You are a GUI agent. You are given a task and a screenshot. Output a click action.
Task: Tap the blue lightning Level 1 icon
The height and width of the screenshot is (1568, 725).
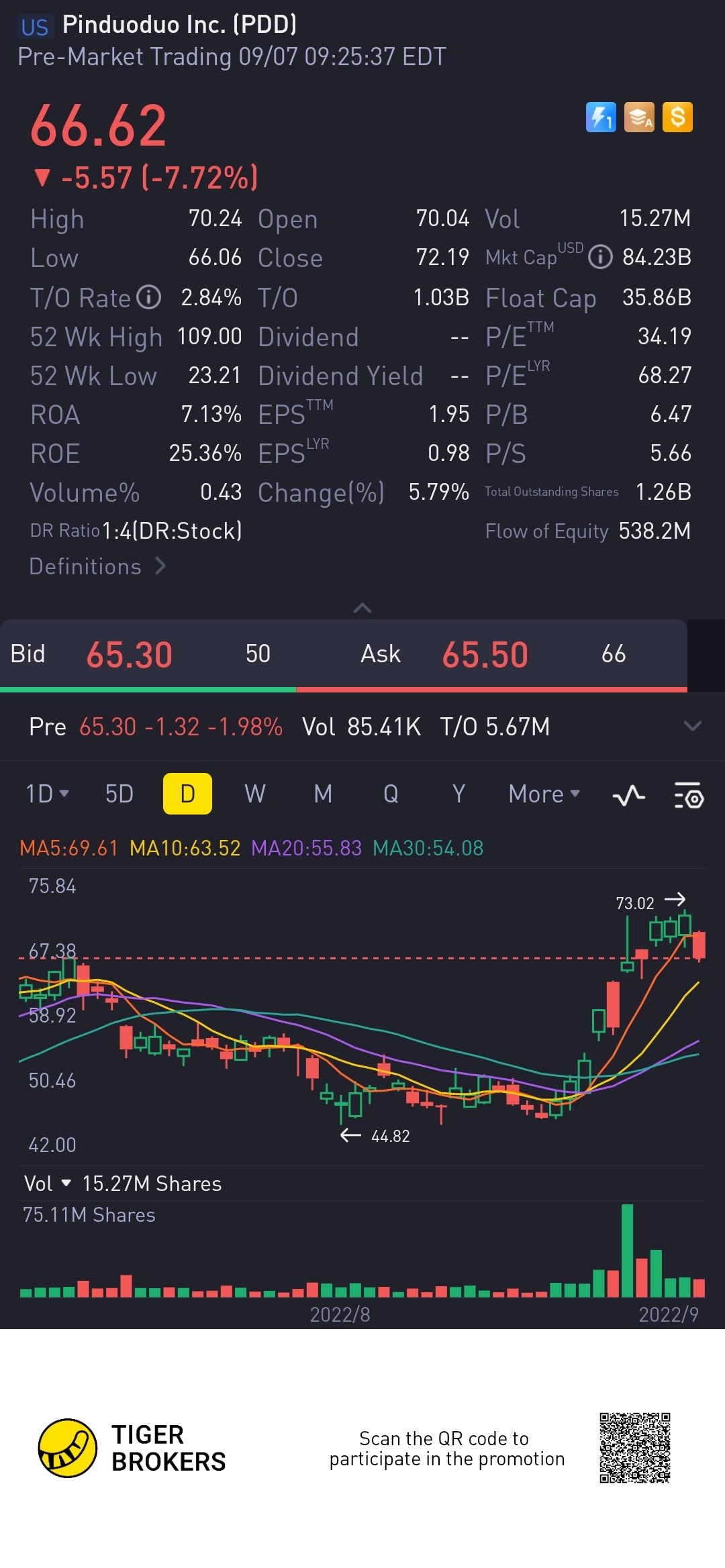pyautogui.click(x=601, y=117)
